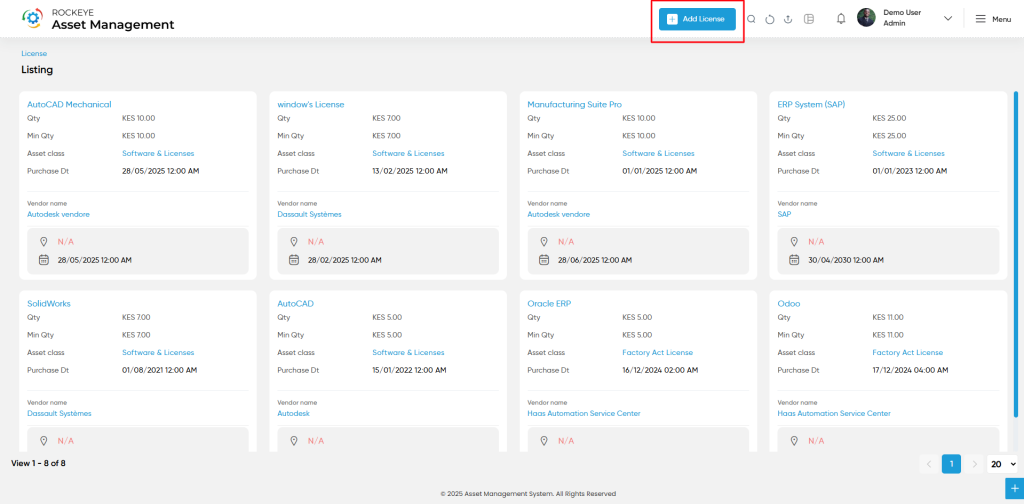
Task: Click Autodesk vendore in AutoCAD Mechanical card
Action: coord(58,214)
